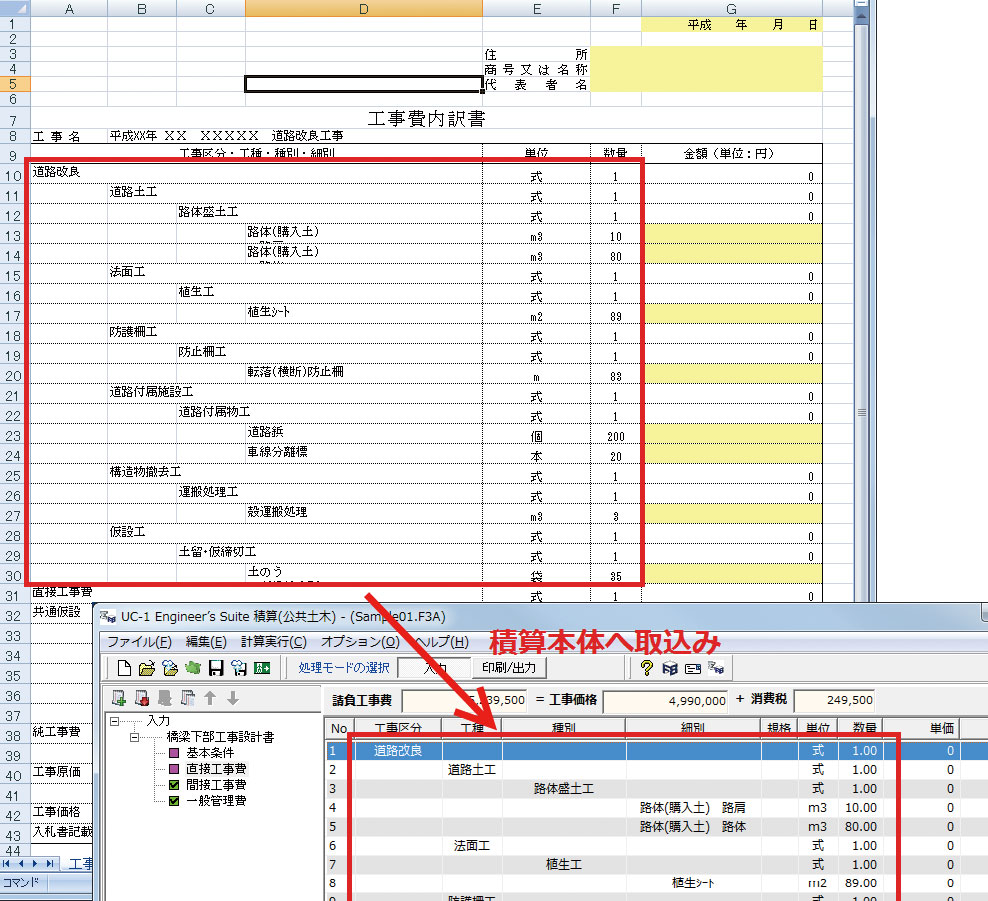Select the 直接工事費 tree item
Screen dimensions: 988x901
coord(216,769)
